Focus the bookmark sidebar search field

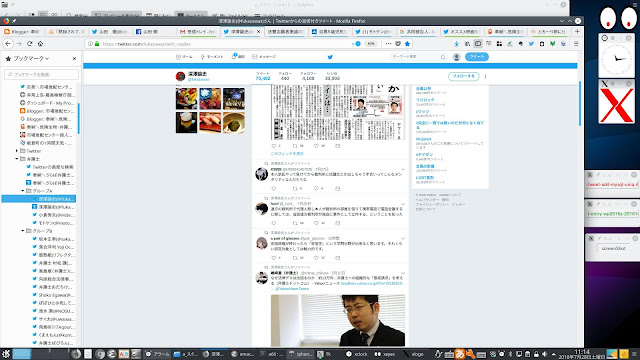(41, 74)
